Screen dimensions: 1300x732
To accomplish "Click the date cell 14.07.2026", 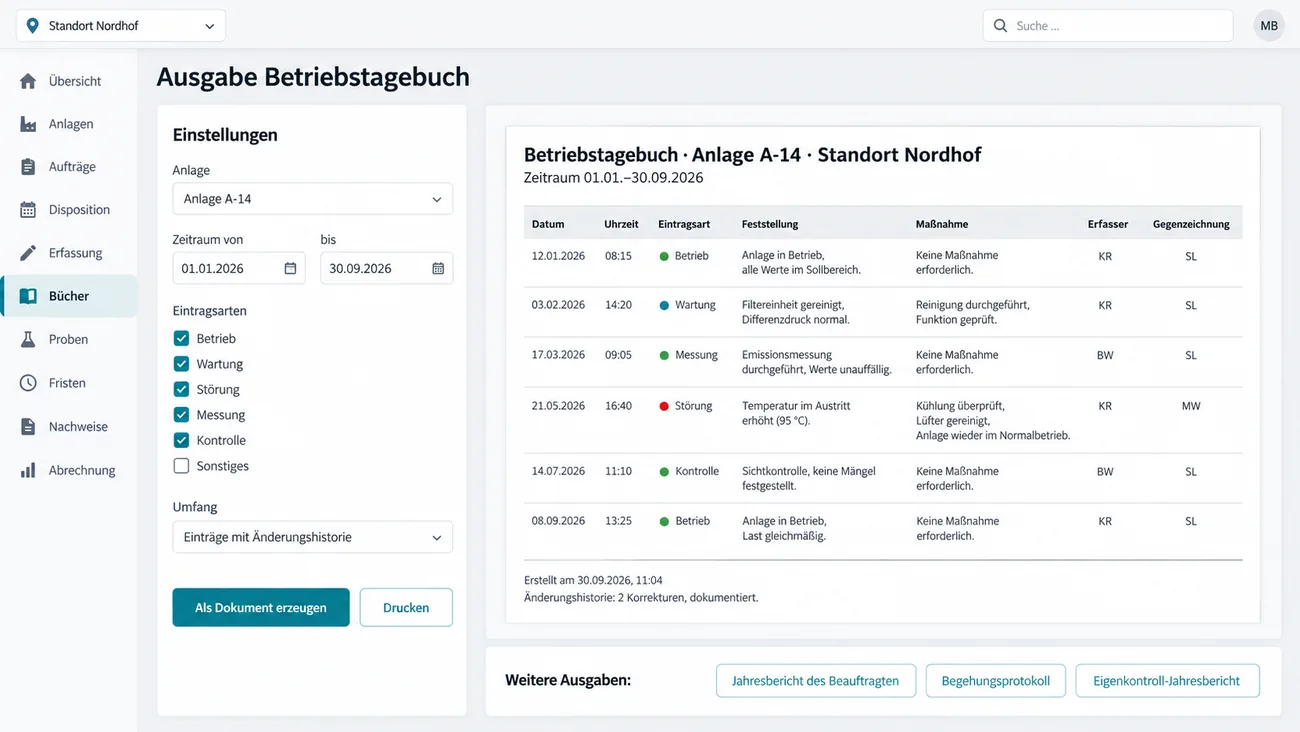I will click(x=558, y=471).
